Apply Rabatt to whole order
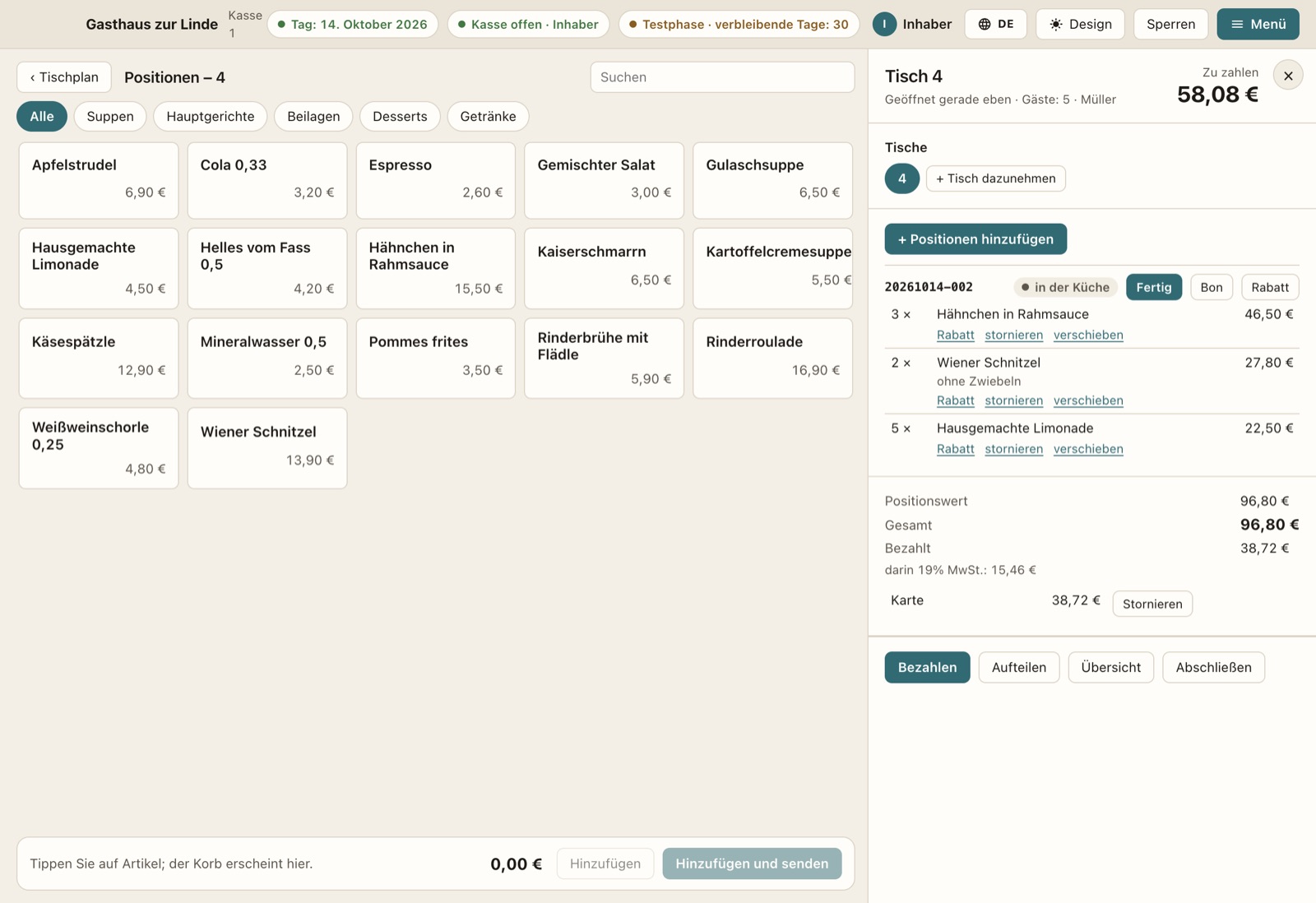The width and height of the screenshot is (1316, 903). click(1270, 287)
